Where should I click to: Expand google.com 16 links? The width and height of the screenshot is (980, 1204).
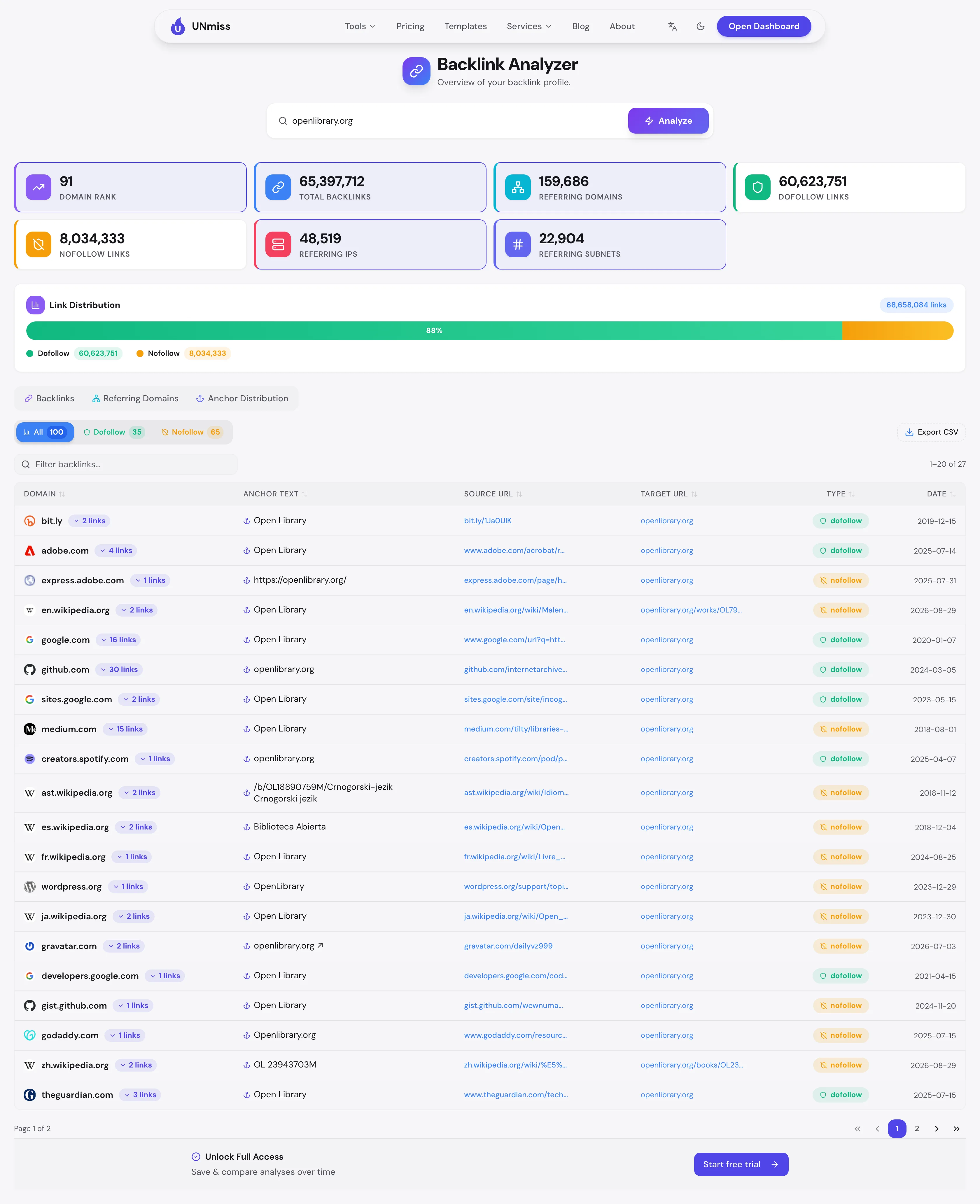(x=118, y=640)
